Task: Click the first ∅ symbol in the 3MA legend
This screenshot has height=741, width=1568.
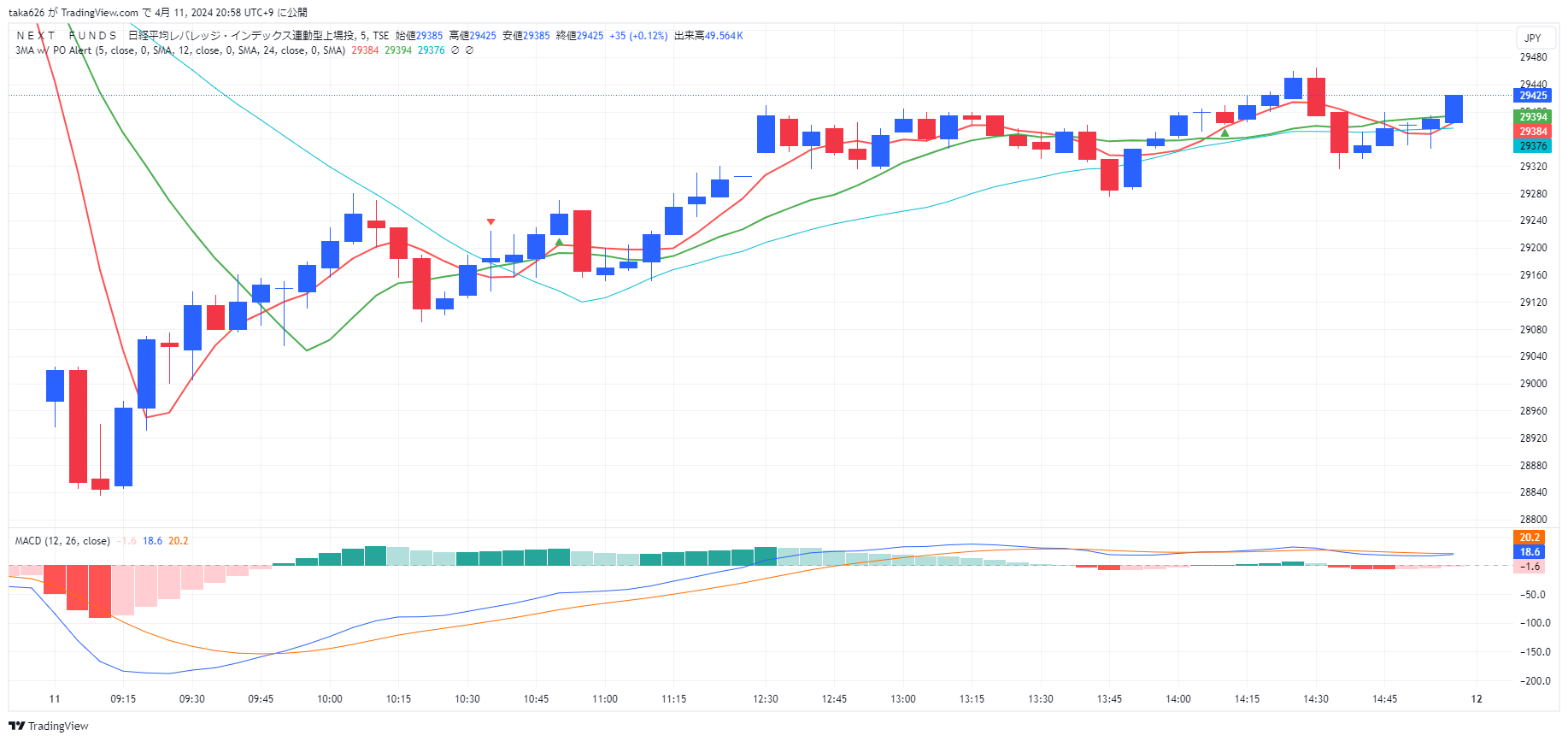Action: [x=455, y=50]
